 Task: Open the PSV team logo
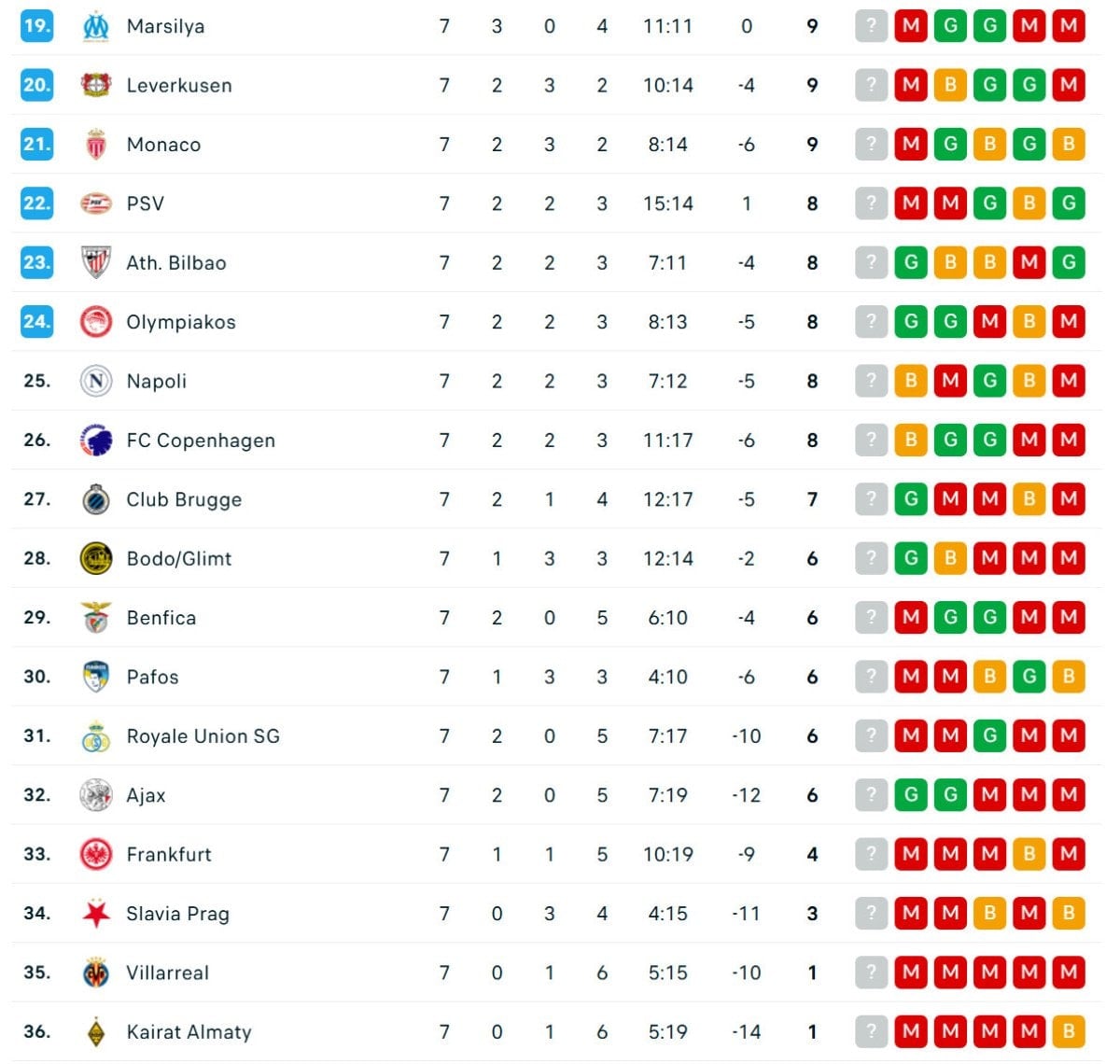96,203
